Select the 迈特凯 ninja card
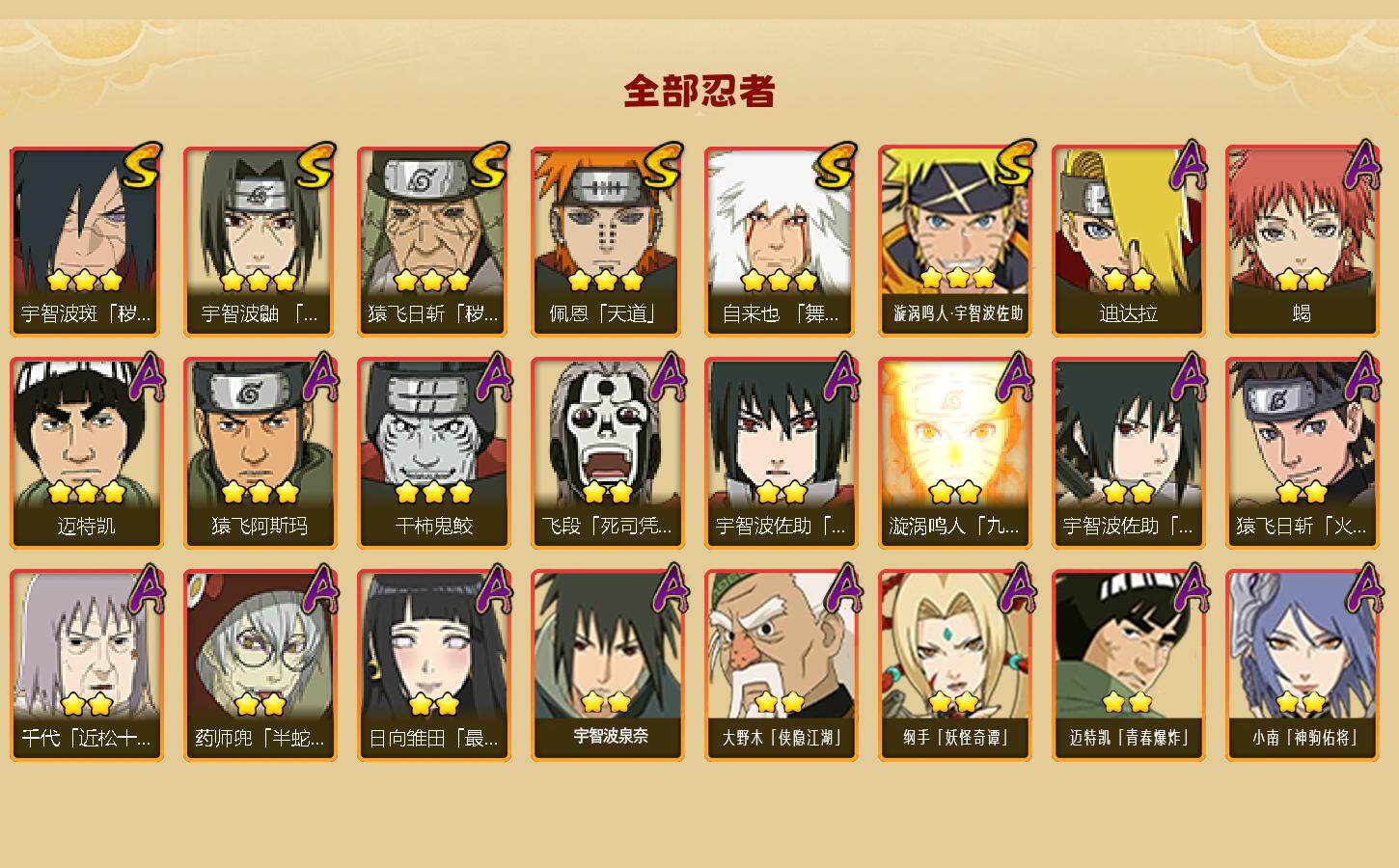Viewport: 1399px width, 868px height. [x=86, y=453]
